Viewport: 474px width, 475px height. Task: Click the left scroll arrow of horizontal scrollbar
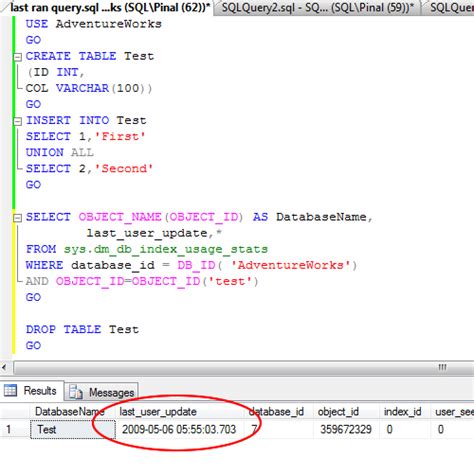[4, 367]
